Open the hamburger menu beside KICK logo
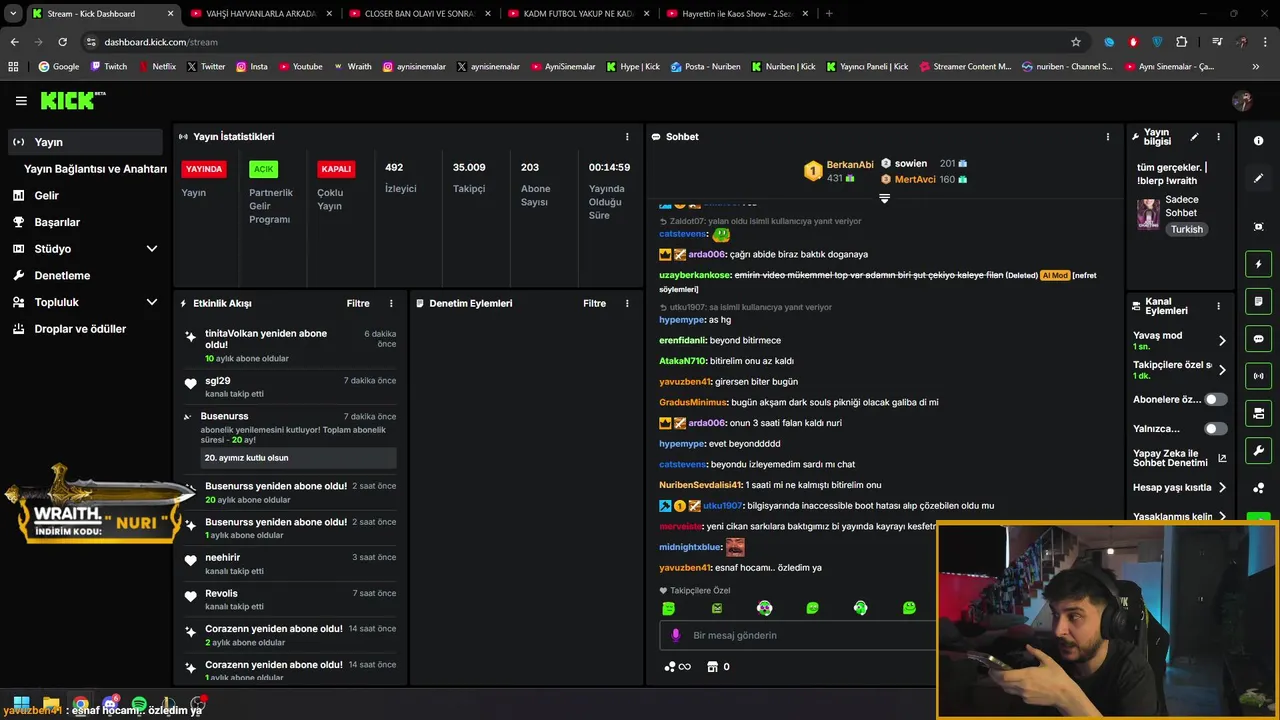Image resolution: width=1280 pixels, height=720 pixels. [x=21, y=101]
